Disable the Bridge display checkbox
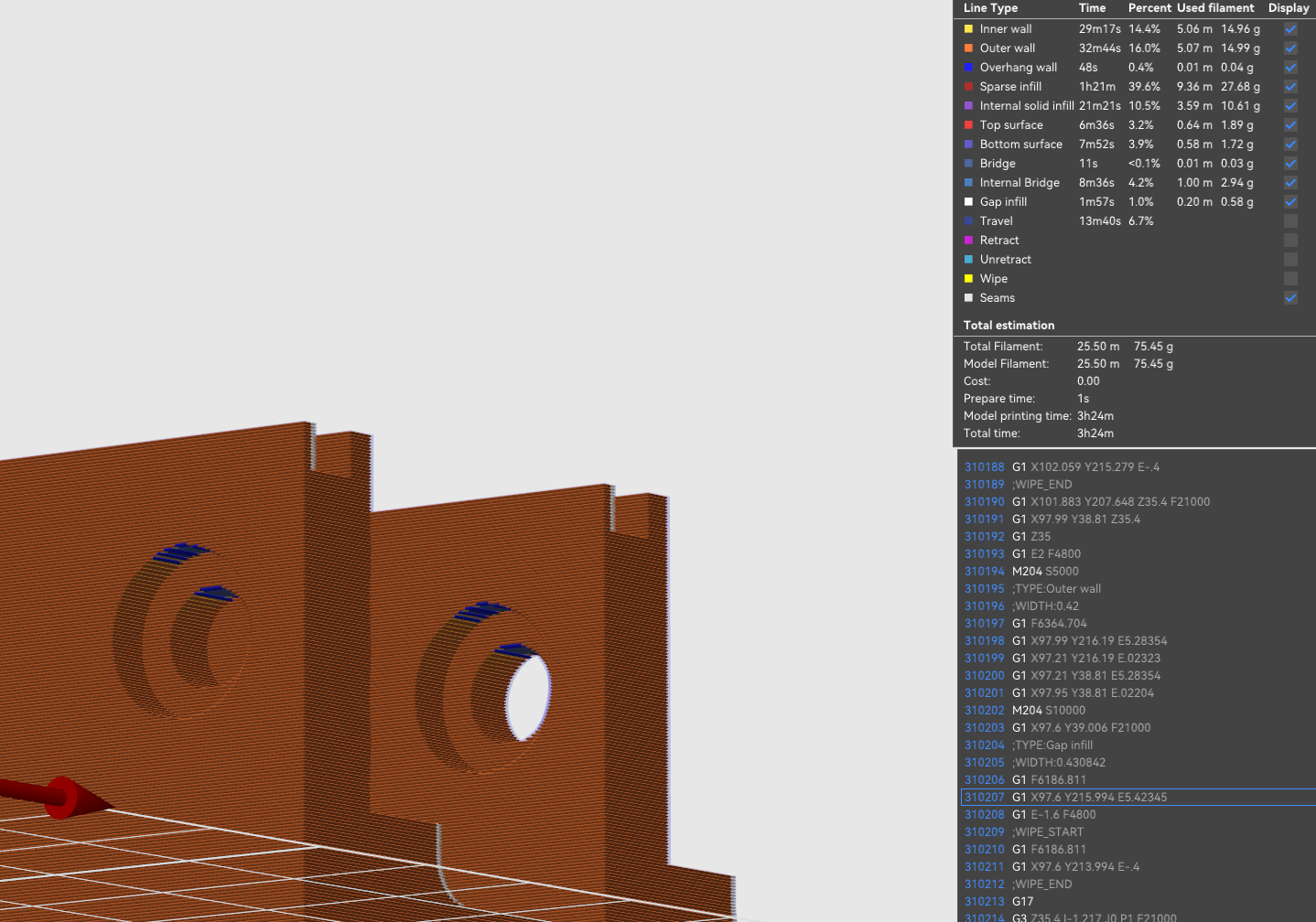 tap(1290, 164)
